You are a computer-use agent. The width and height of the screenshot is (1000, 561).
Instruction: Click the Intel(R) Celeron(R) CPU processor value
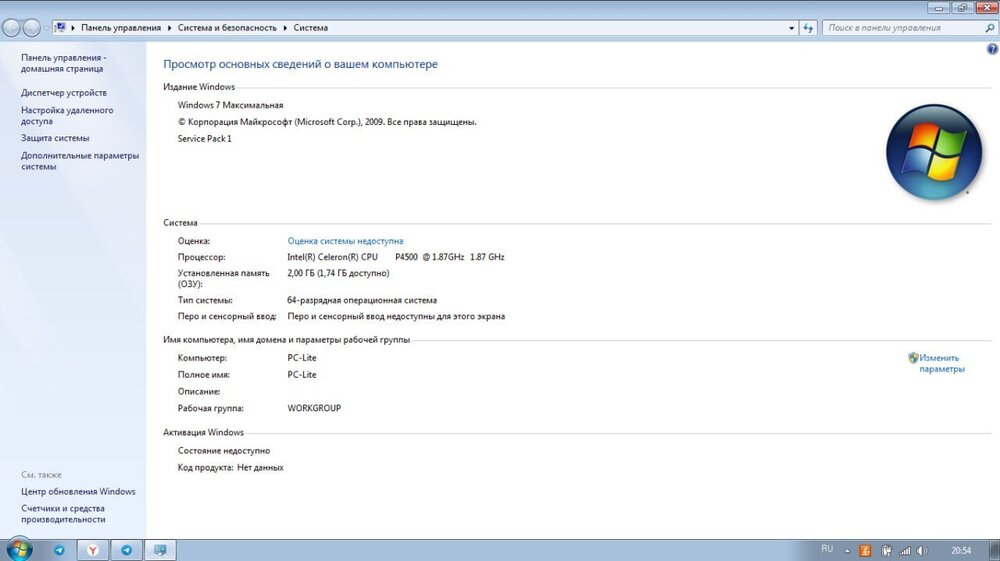point(395,257)
